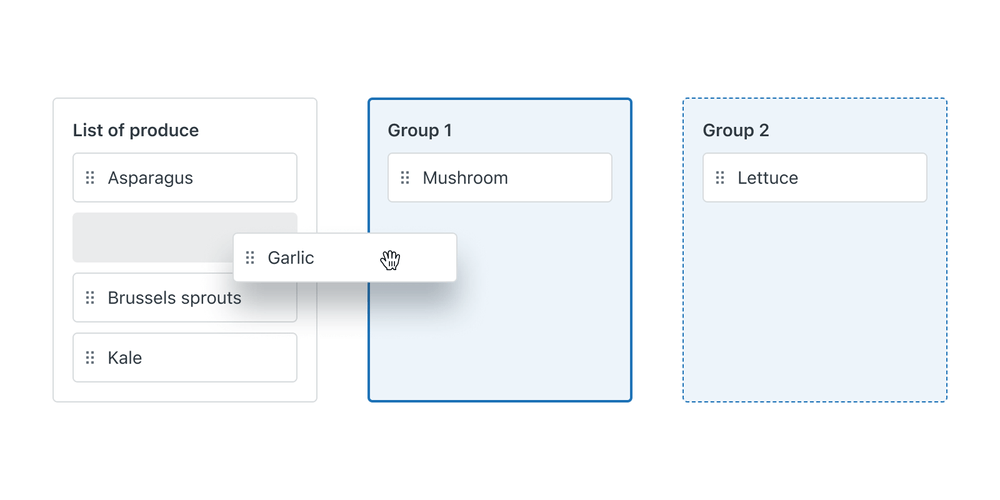Click the grabbing hand cursor on Garlic
1000x500 pixels.
(x=390, y=260)
